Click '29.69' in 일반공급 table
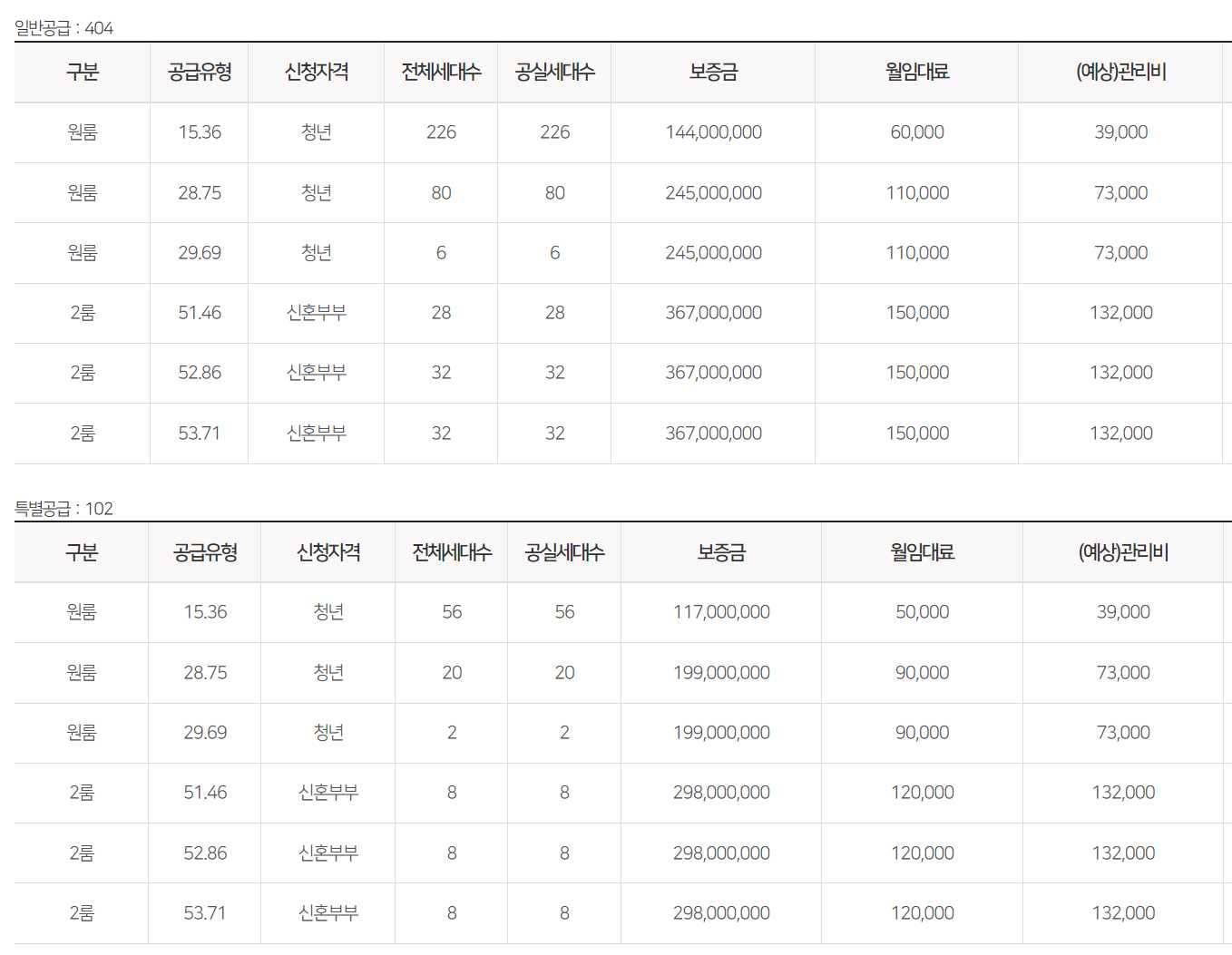The height and width of the screenshot is (955, 1232). tap(200, 252)
